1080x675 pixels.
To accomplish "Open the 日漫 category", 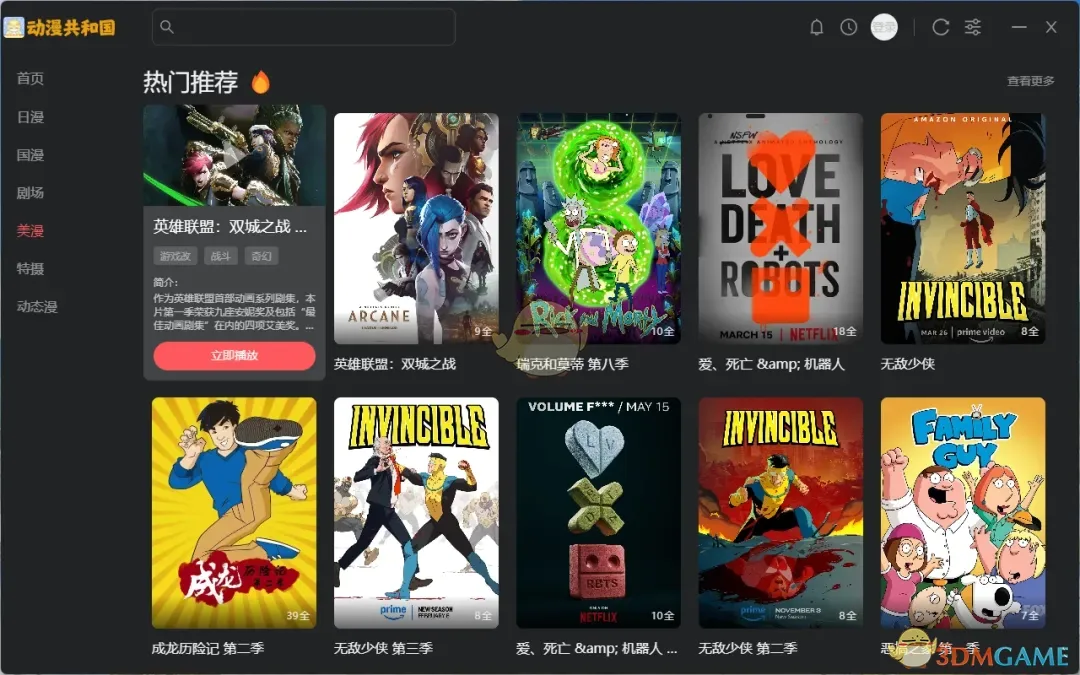I will 30,117.
